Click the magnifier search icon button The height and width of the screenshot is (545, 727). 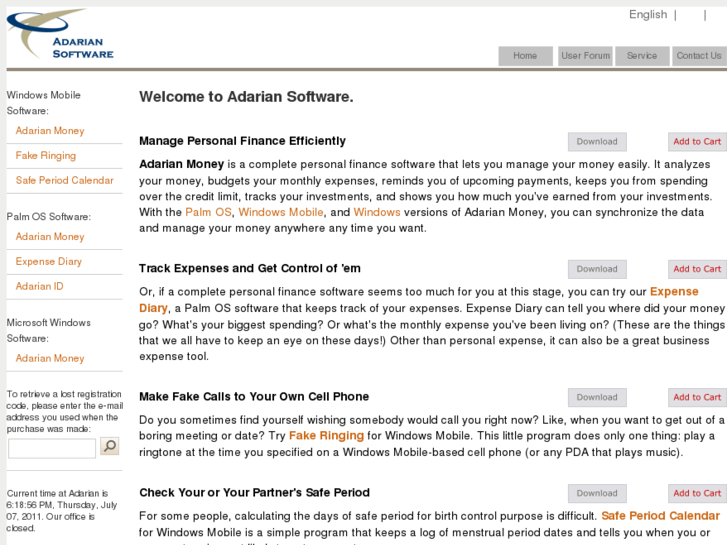[x=110, y=446]
